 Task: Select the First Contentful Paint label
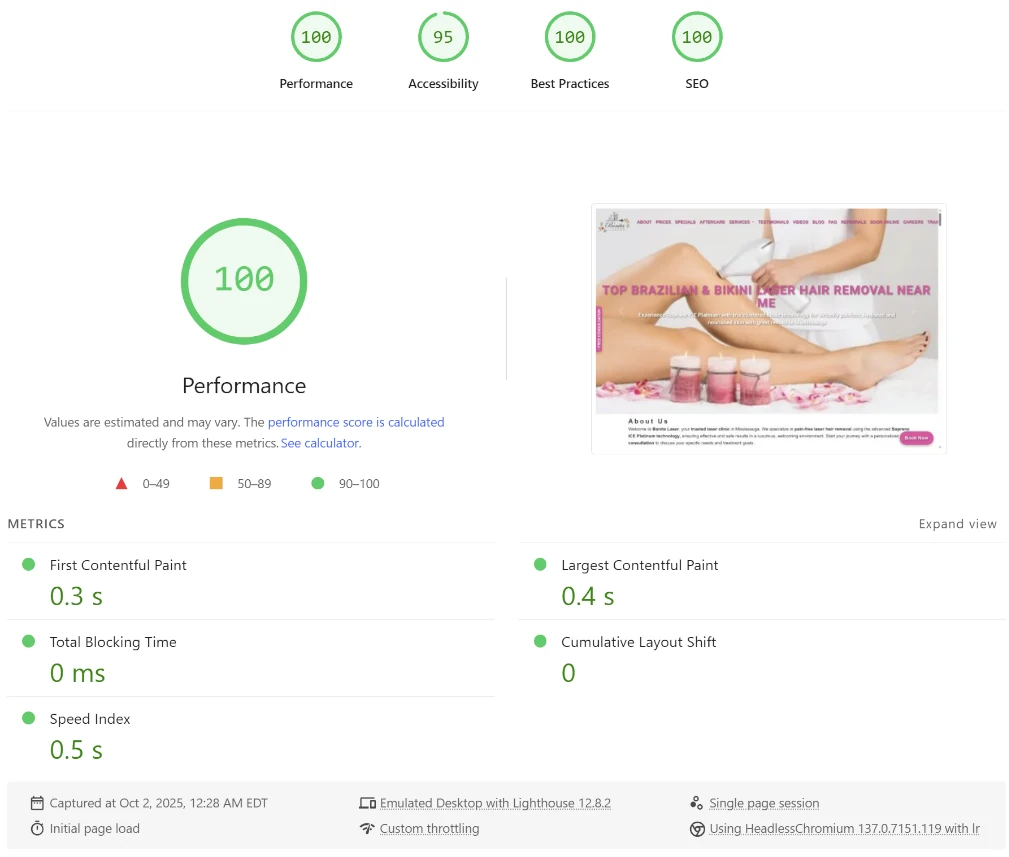tap(118, 565)
